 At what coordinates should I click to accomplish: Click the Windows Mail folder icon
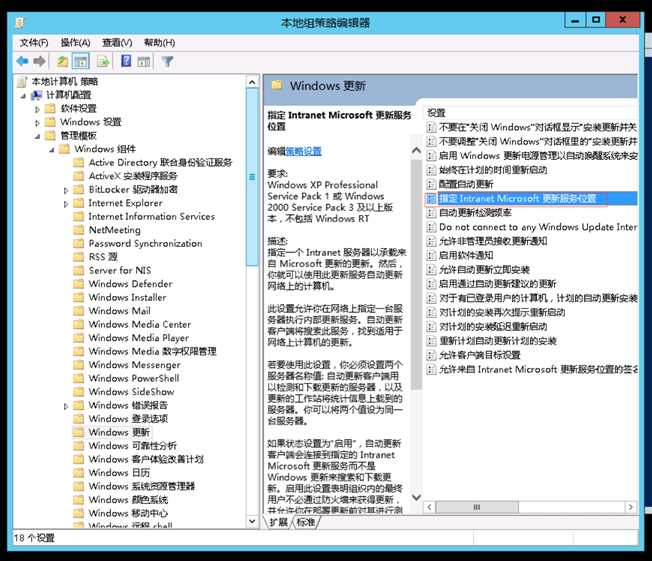click(79, 311)
